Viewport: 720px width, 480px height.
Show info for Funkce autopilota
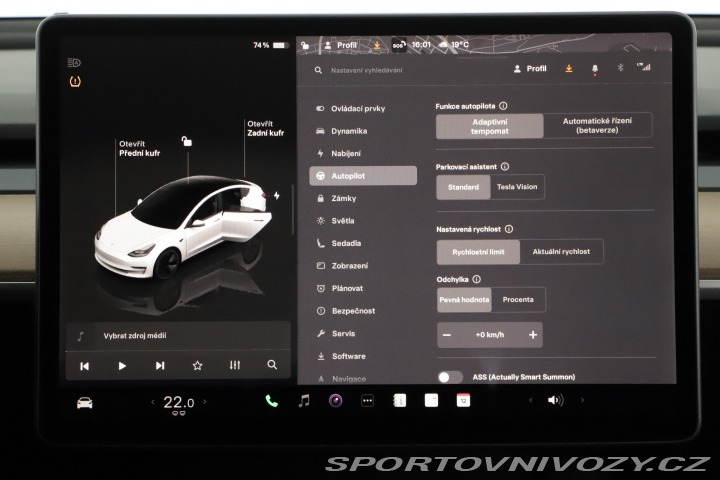click(x=503, y=106)
